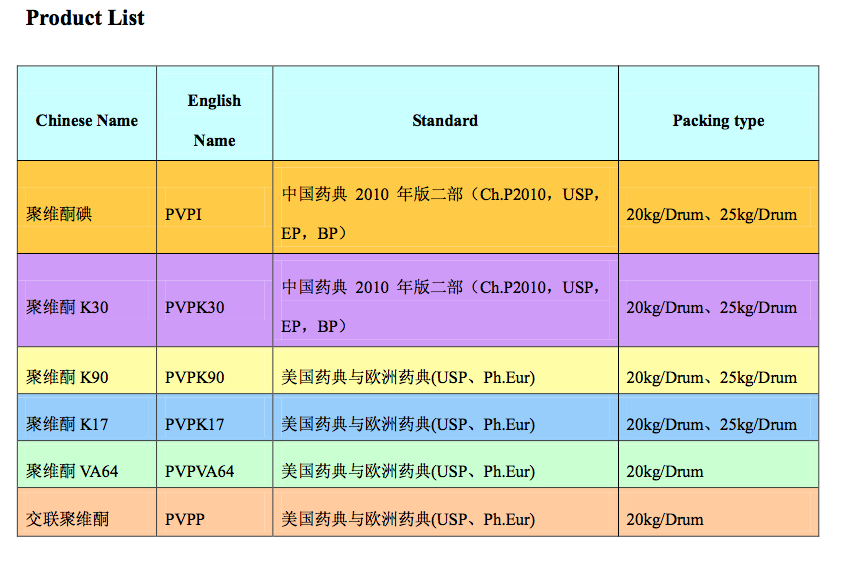Click the 'PVPK17' cell
Viewport: 842px width, 579px height.
tap(215, 417)
